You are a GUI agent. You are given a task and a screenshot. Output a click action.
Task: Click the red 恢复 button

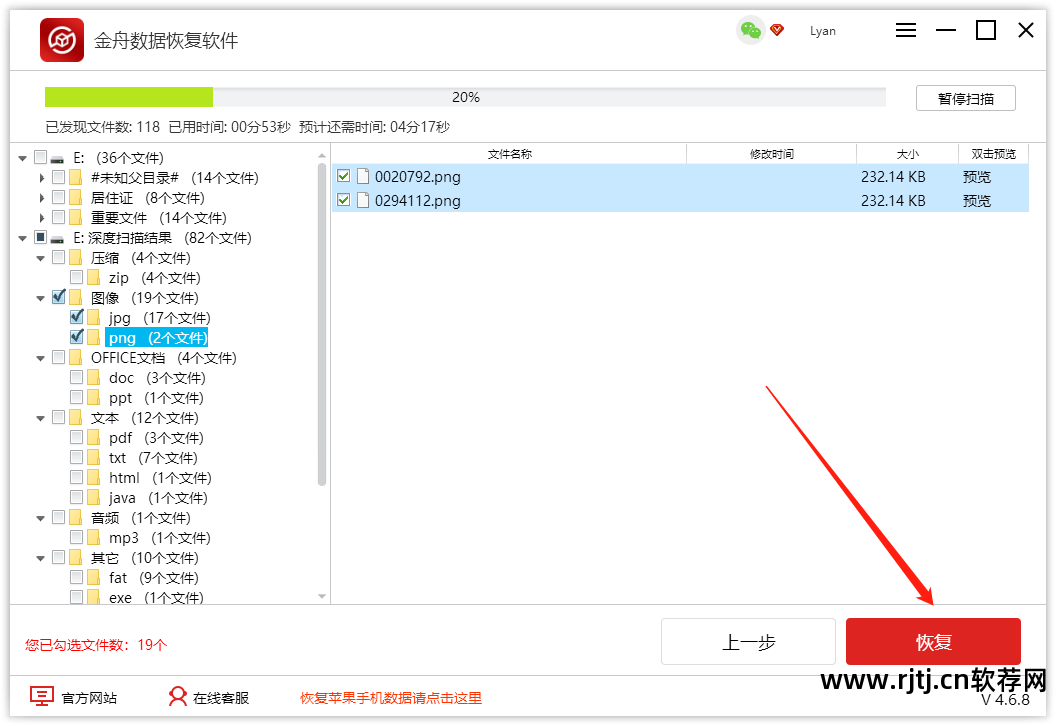(932, 641)
